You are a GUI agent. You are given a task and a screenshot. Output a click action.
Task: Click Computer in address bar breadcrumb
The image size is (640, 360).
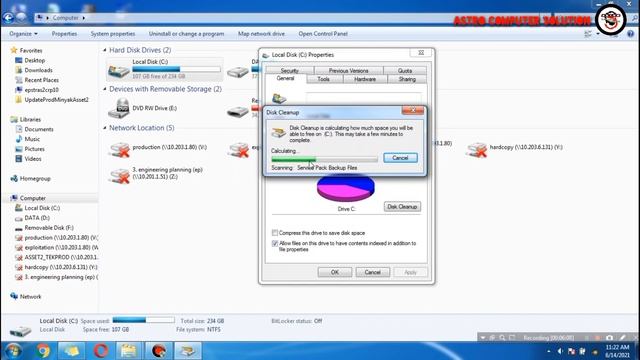point(65,18)
